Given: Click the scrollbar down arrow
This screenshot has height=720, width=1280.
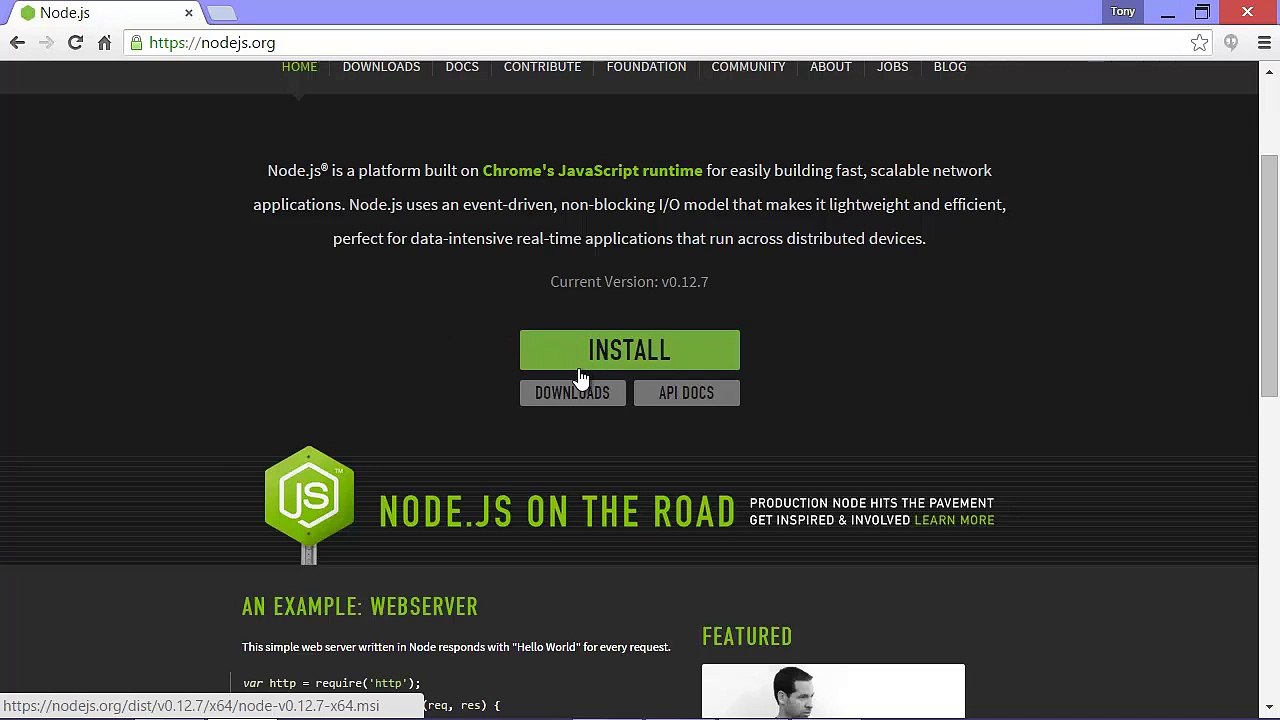Looking at the screenshot, I should pyautogui.click(x=1269, y=707).
